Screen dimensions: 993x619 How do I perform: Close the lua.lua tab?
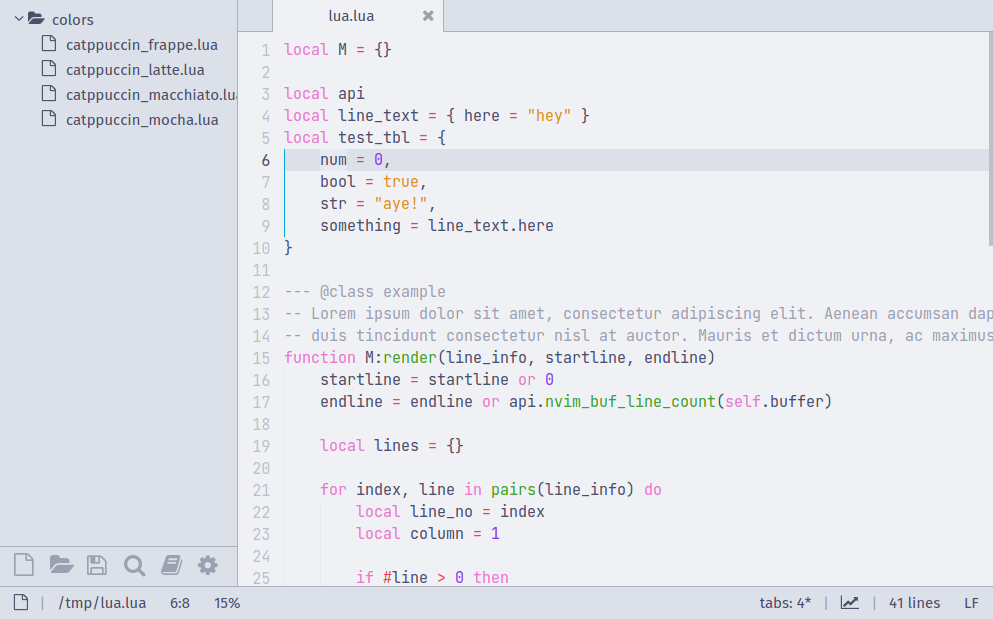click(x=428, y=16)
